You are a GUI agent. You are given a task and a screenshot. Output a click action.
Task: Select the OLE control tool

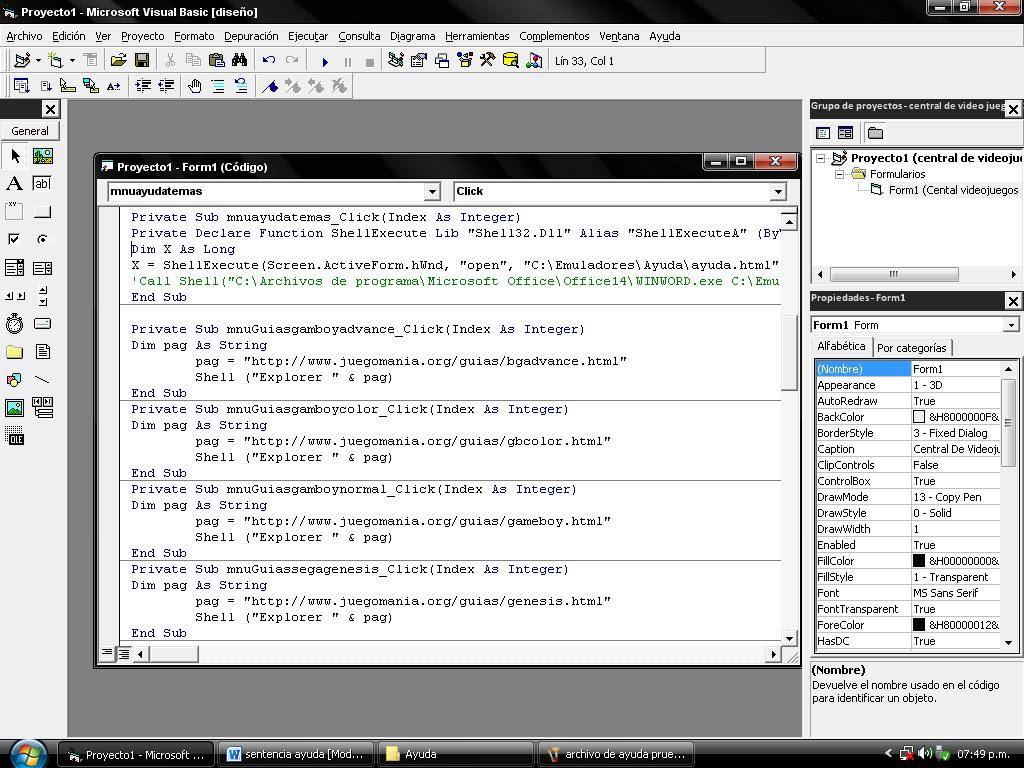tap(14, 436)
